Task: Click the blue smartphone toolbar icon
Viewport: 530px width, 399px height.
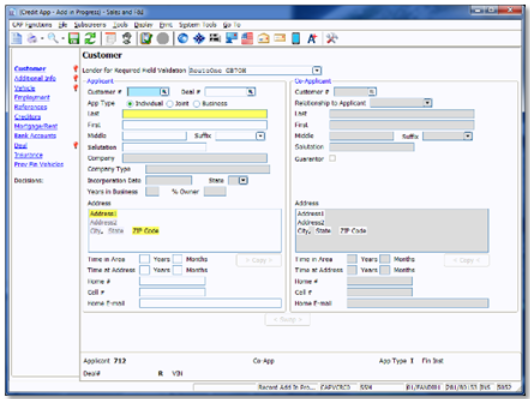Action: coord(296,38)
